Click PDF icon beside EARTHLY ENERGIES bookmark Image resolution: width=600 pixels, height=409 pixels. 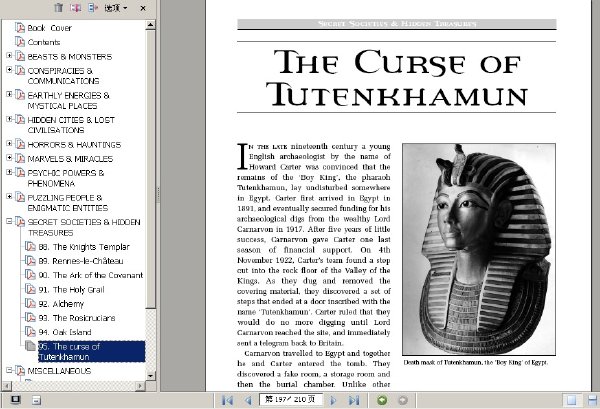tap(20, 95)
